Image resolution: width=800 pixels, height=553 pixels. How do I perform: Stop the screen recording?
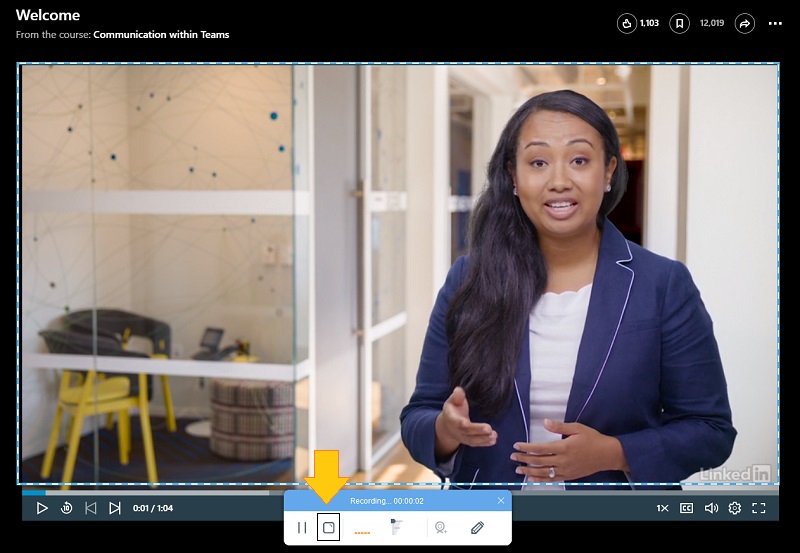[328, 527]
